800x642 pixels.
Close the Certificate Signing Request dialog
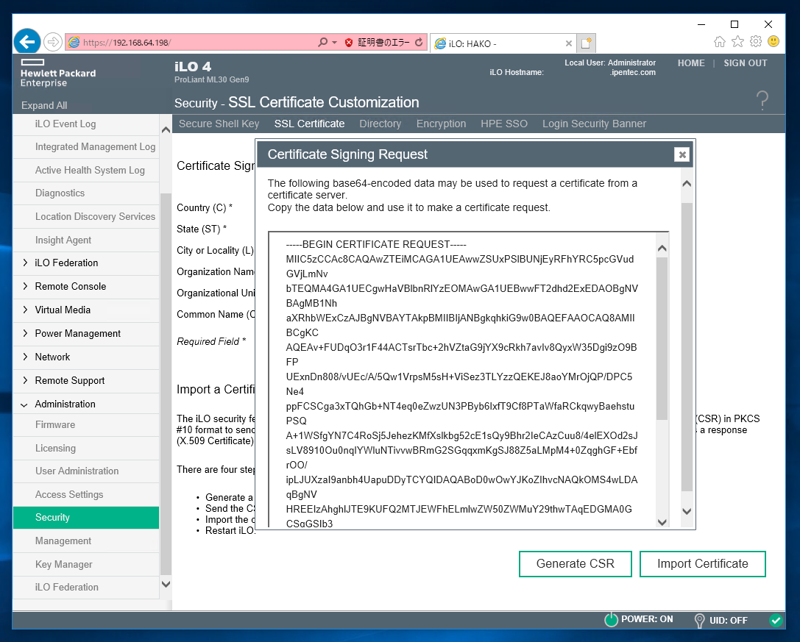click(682, 155)
